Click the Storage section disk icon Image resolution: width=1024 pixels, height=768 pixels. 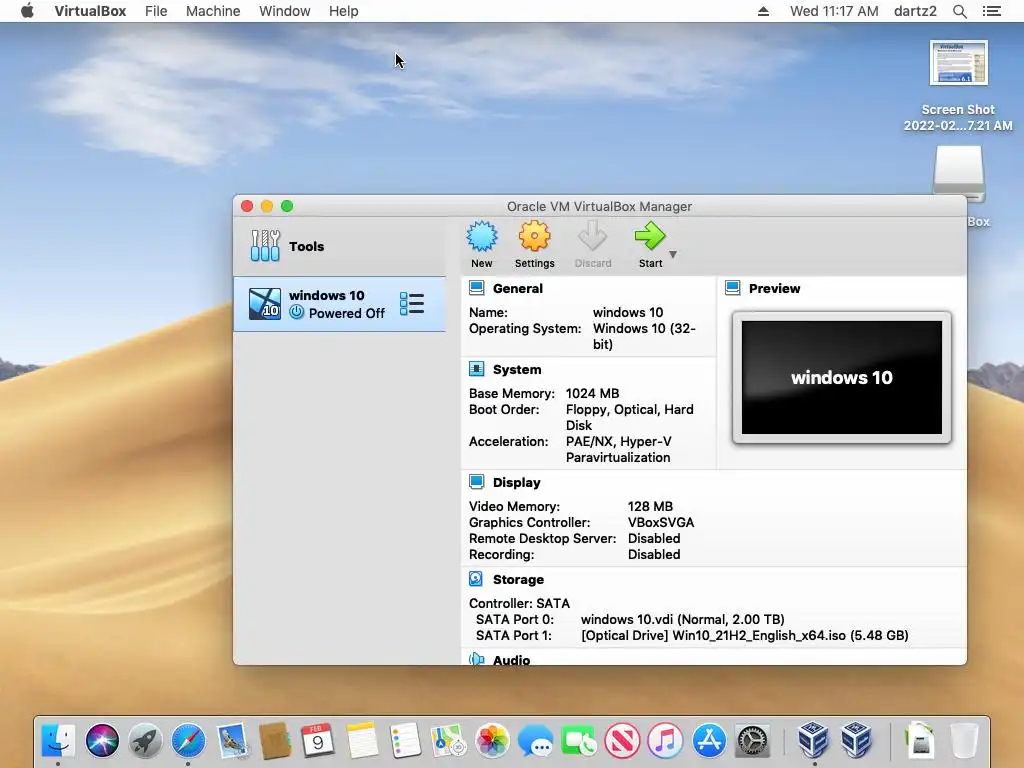(x=477, y=579)
